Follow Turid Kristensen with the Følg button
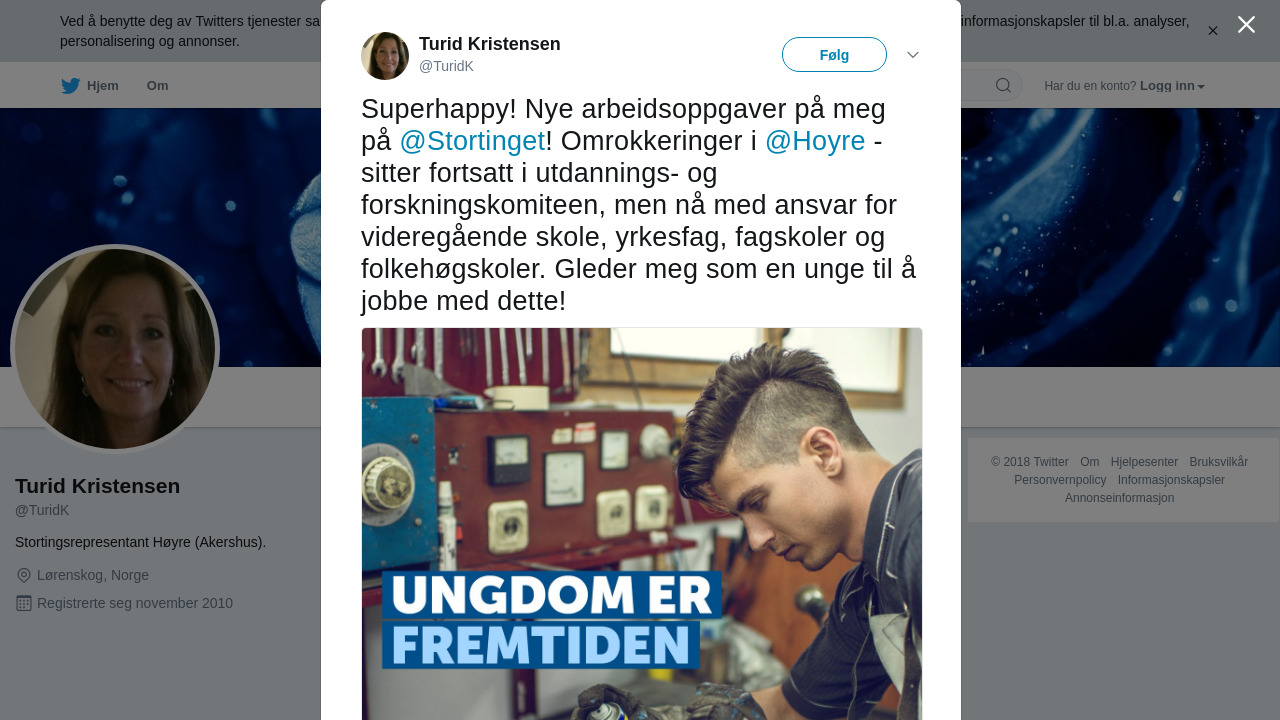This screenshot has height=720, width=1280. (834, 55)
